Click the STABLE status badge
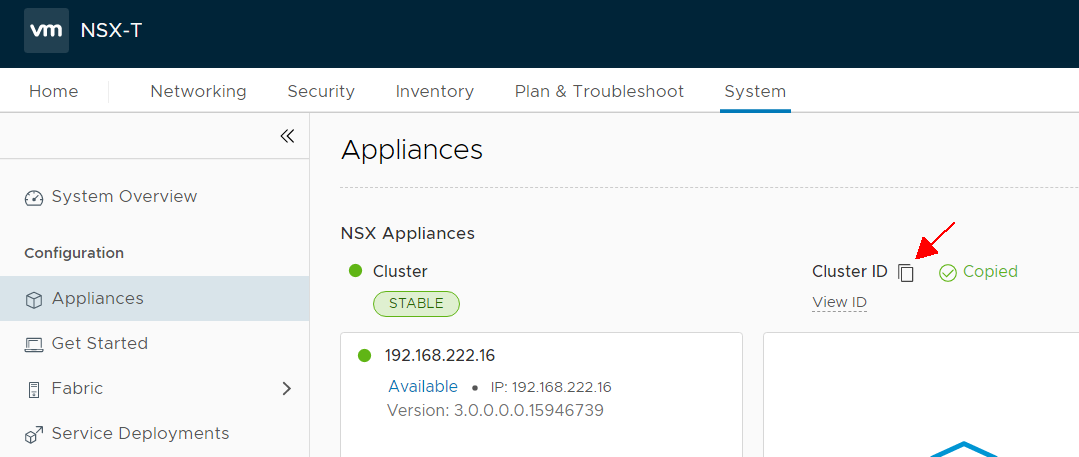This screenshot has width=1079, height=457. (x=416, y=304)
